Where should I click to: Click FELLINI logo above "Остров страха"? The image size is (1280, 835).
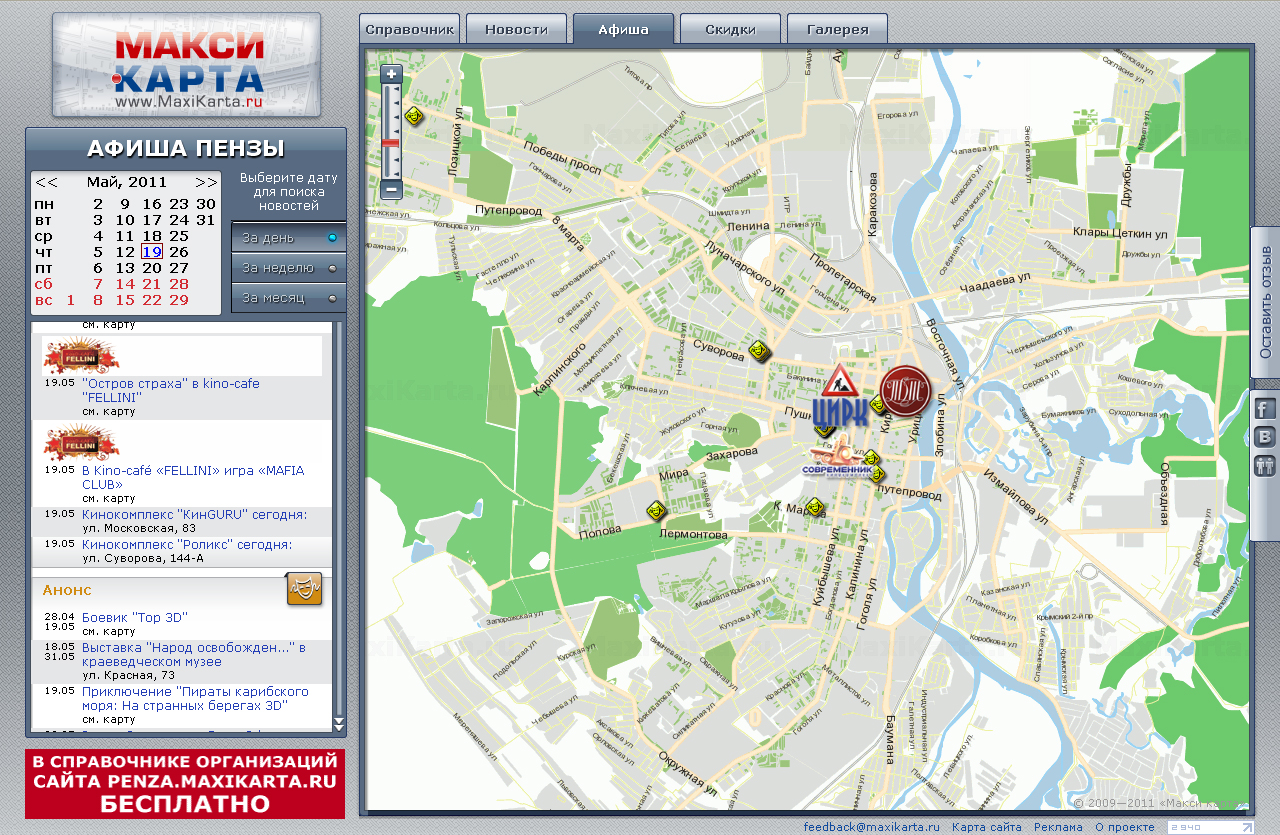point(82,356)
